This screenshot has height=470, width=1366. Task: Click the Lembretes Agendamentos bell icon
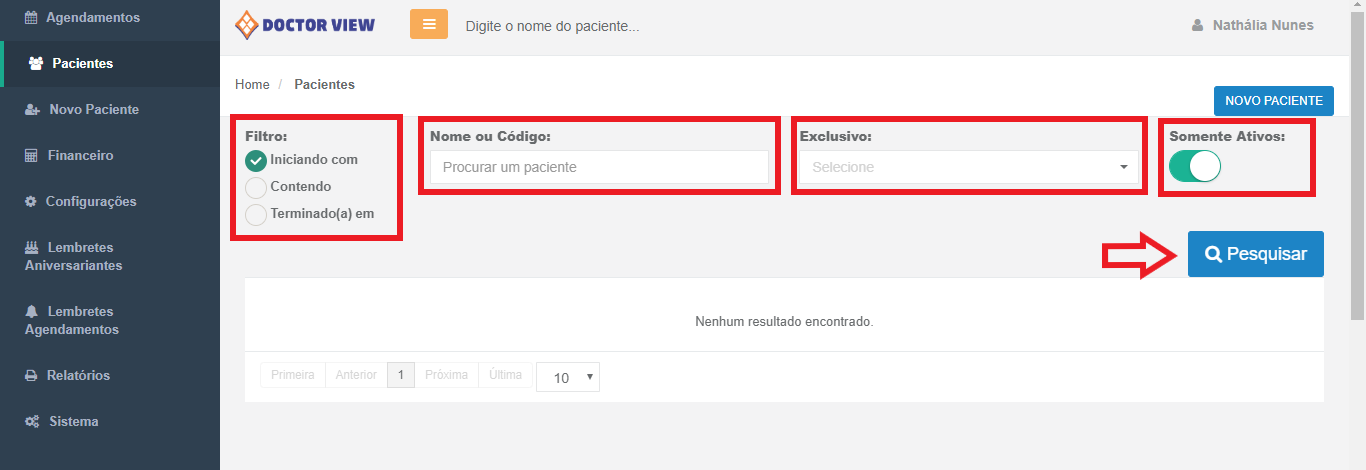click(31, 312)
